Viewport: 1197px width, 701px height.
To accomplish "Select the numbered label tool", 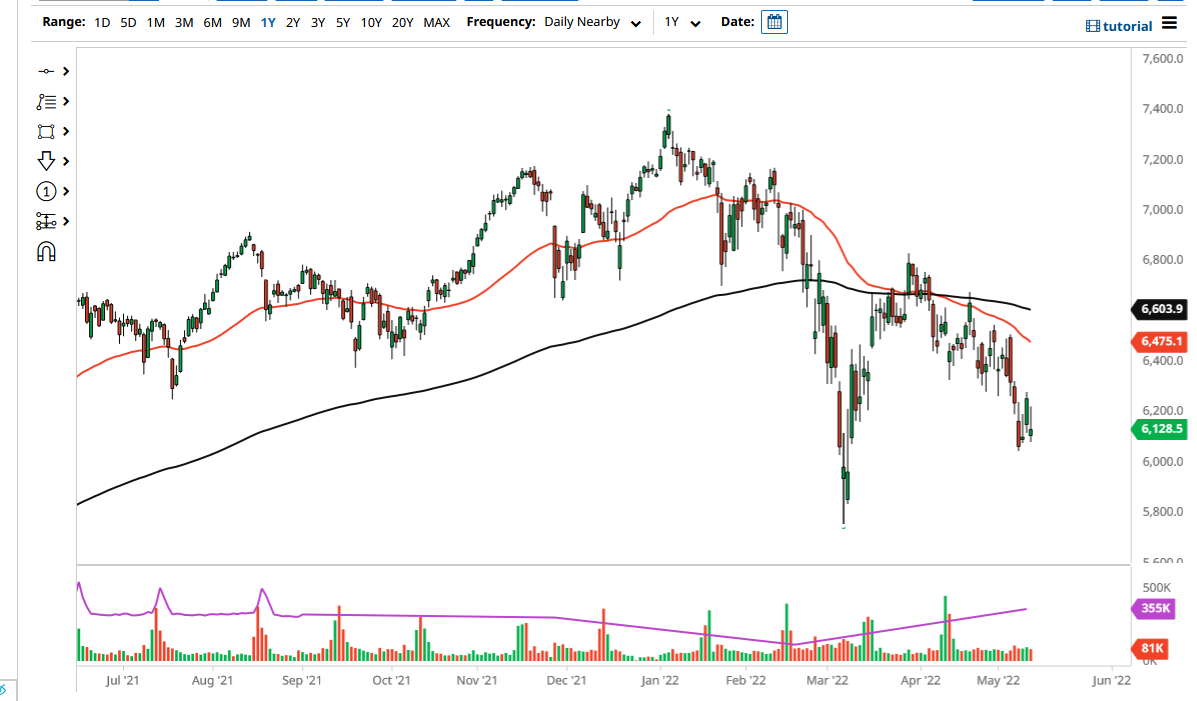I will pos(47,191).
